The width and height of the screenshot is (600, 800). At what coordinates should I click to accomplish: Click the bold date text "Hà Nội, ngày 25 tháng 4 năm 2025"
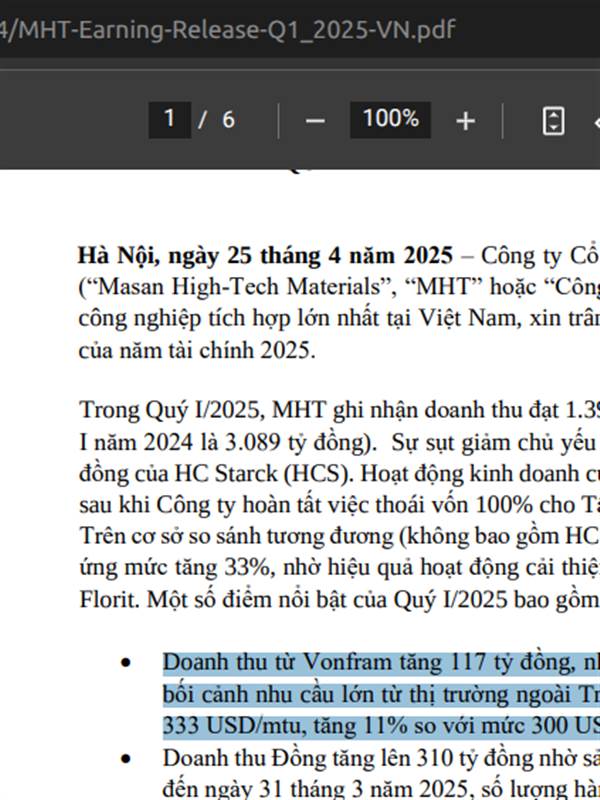265,256
